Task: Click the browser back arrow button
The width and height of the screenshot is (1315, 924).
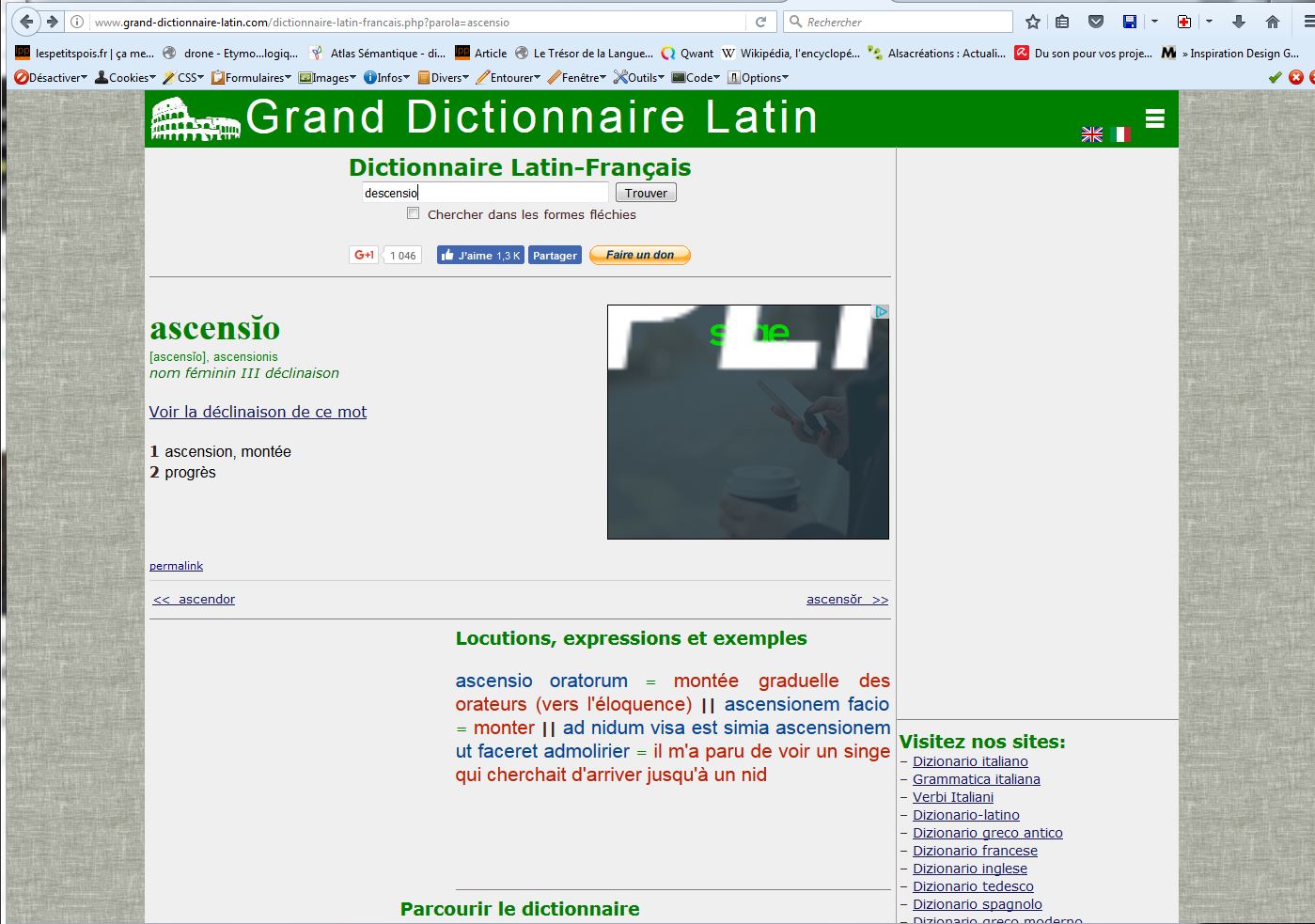Action: pos(26,22)
